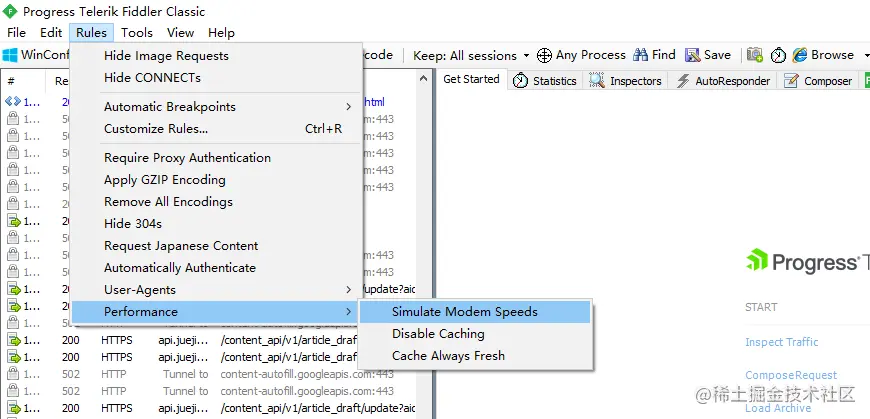The width and height of the screenshot is (870, 419).
Task: Click the Inspect Traffic link
Action: point(781,342)
